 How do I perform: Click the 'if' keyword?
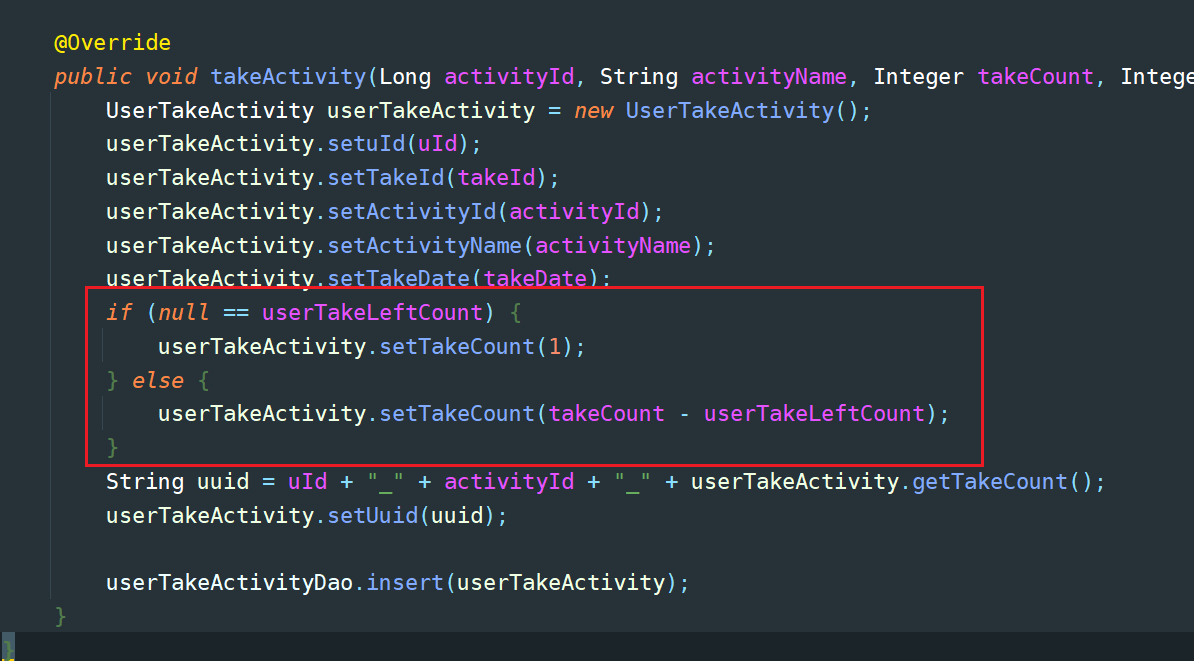click(119, 313)
